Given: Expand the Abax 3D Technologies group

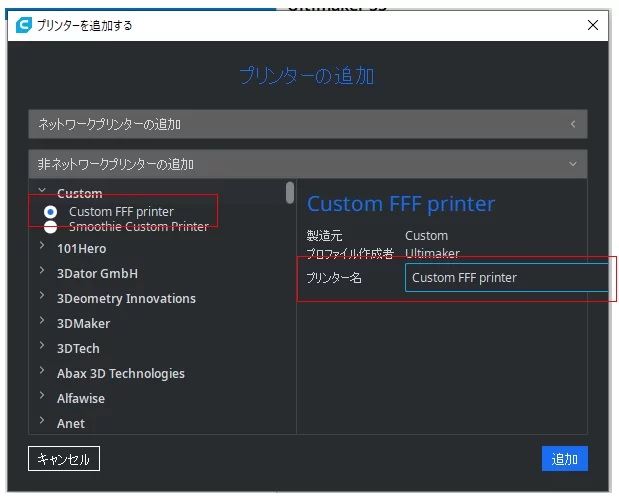Looking at the screenshot, I should [42, 370].
